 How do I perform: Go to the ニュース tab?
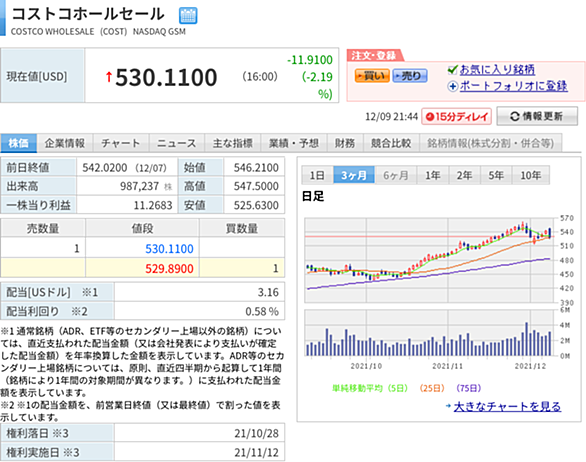tap(176, 143)
